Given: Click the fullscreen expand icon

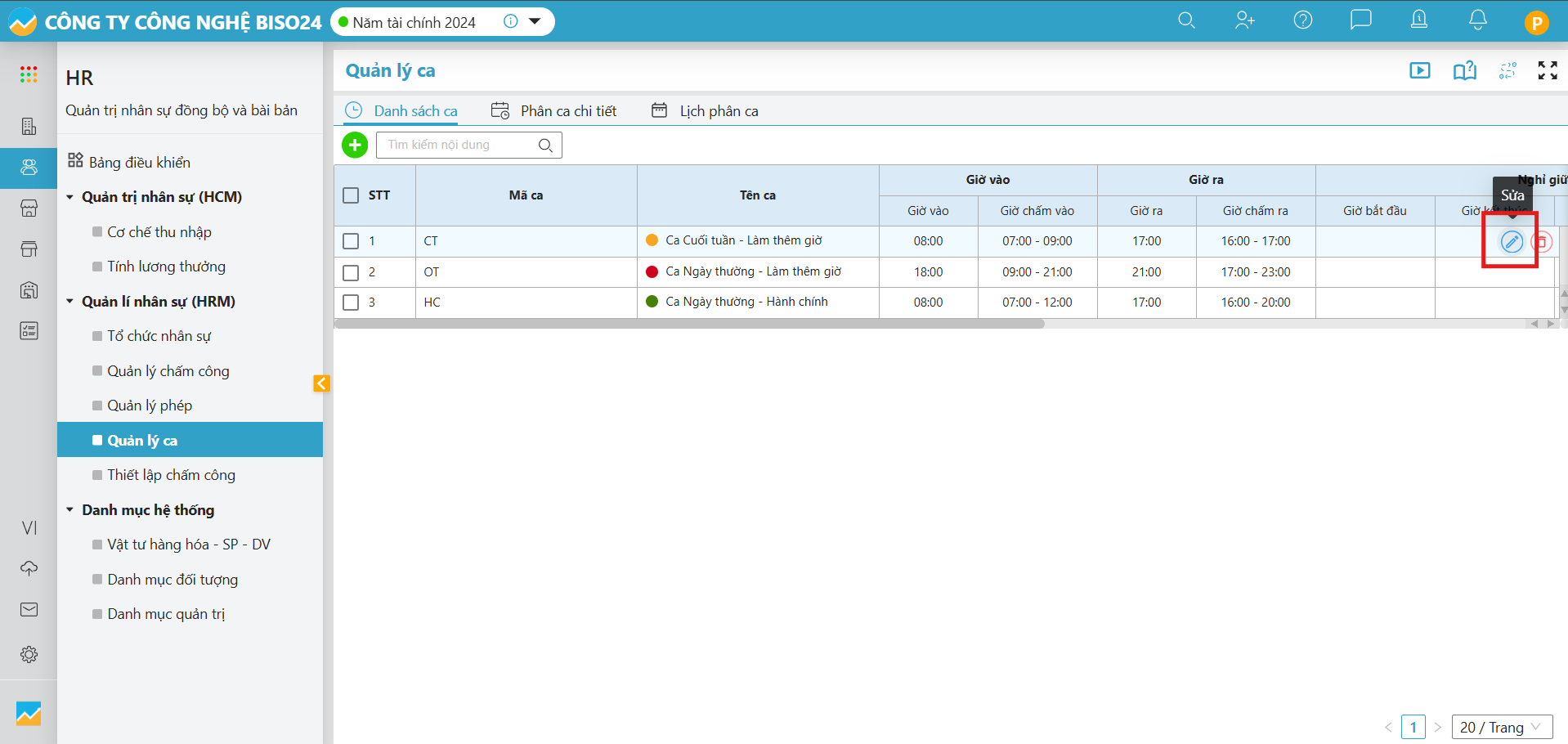Looking at the screenshot, I should click(x=1547, y=71).
